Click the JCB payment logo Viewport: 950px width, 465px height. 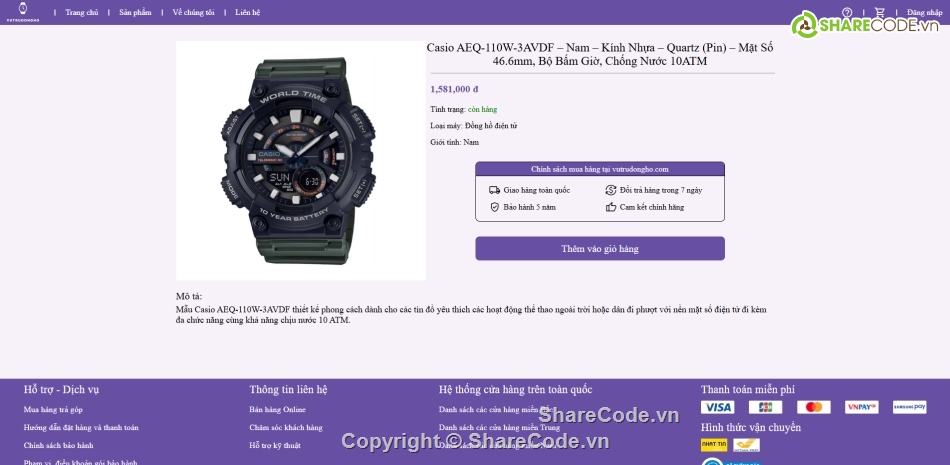click(765, 407)
